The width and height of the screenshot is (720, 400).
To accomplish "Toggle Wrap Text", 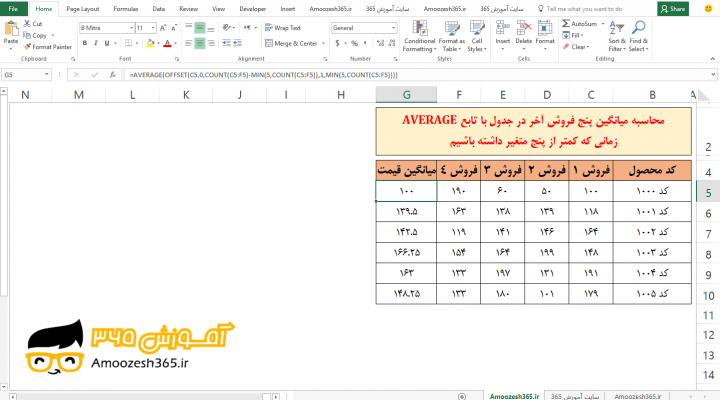I will (x=283, y=28).
